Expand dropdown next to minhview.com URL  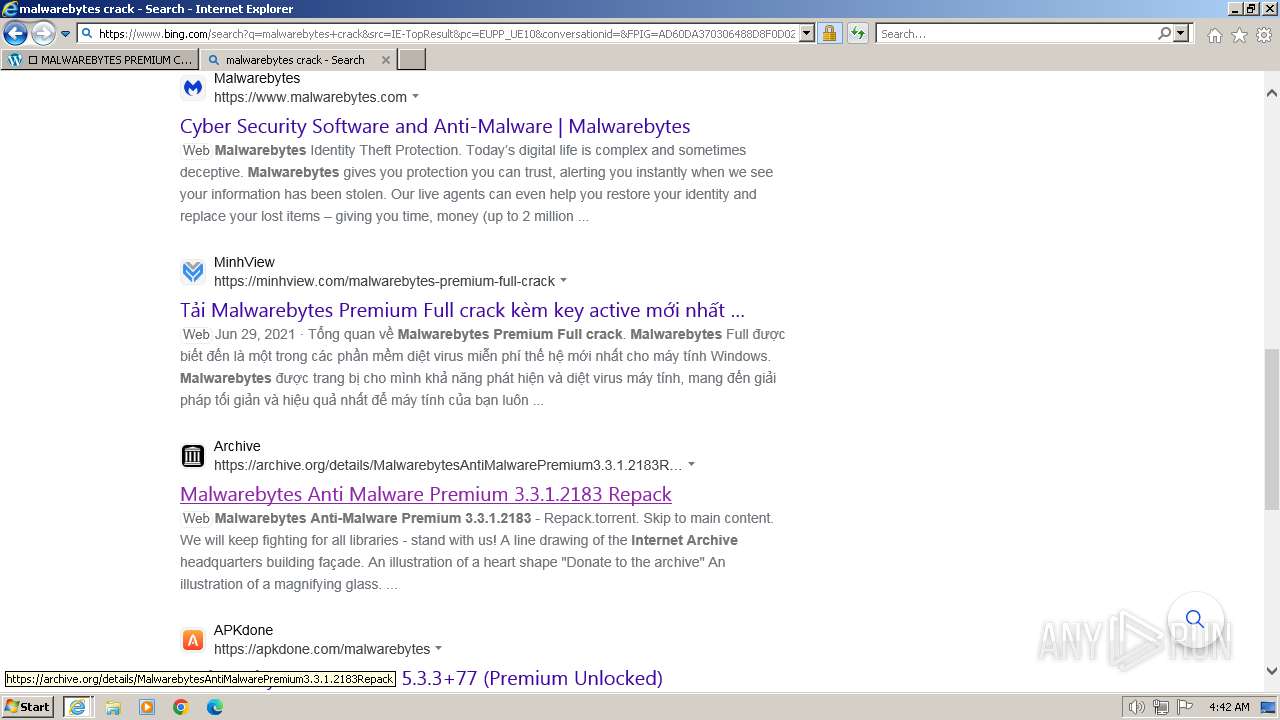(563, 281)
